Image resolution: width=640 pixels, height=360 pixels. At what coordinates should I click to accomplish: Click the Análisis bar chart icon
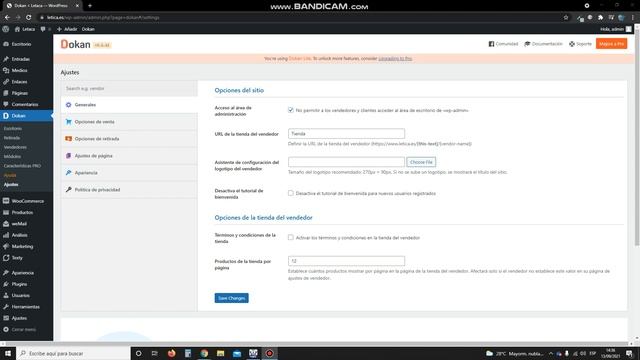click(x=6, y=236)
